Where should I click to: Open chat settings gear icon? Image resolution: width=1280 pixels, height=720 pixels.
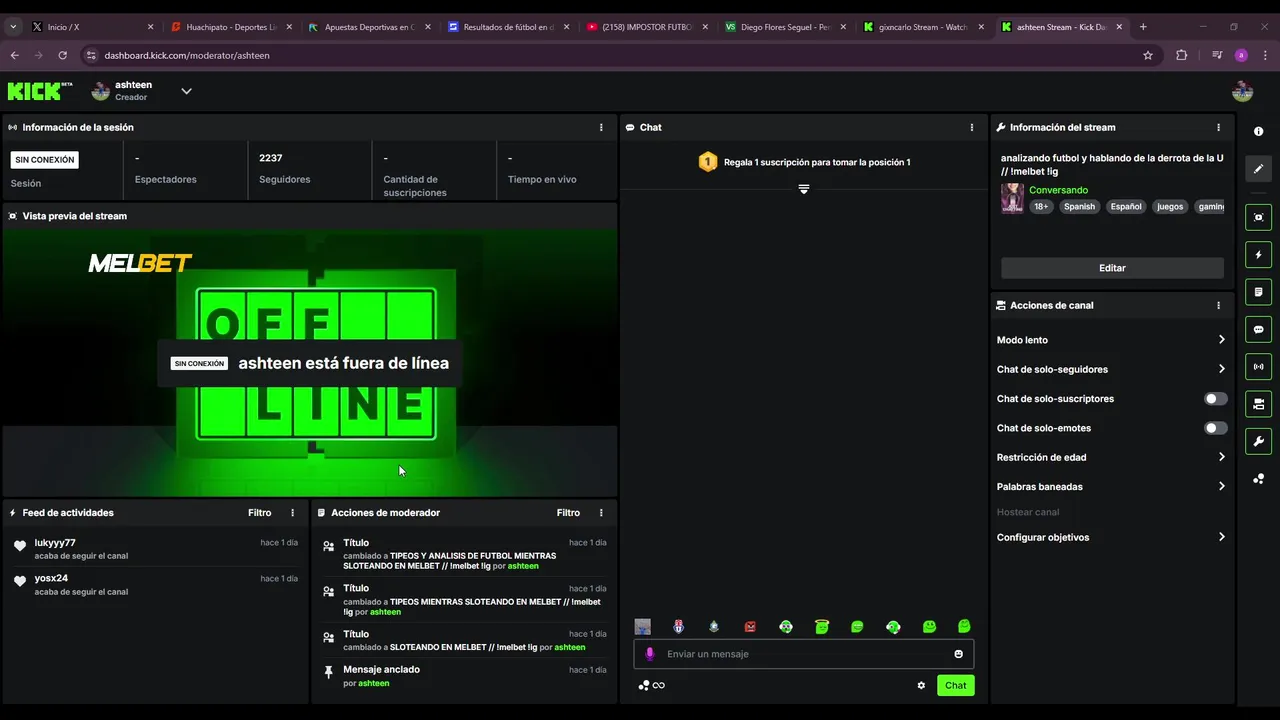(x=921, y=685)
